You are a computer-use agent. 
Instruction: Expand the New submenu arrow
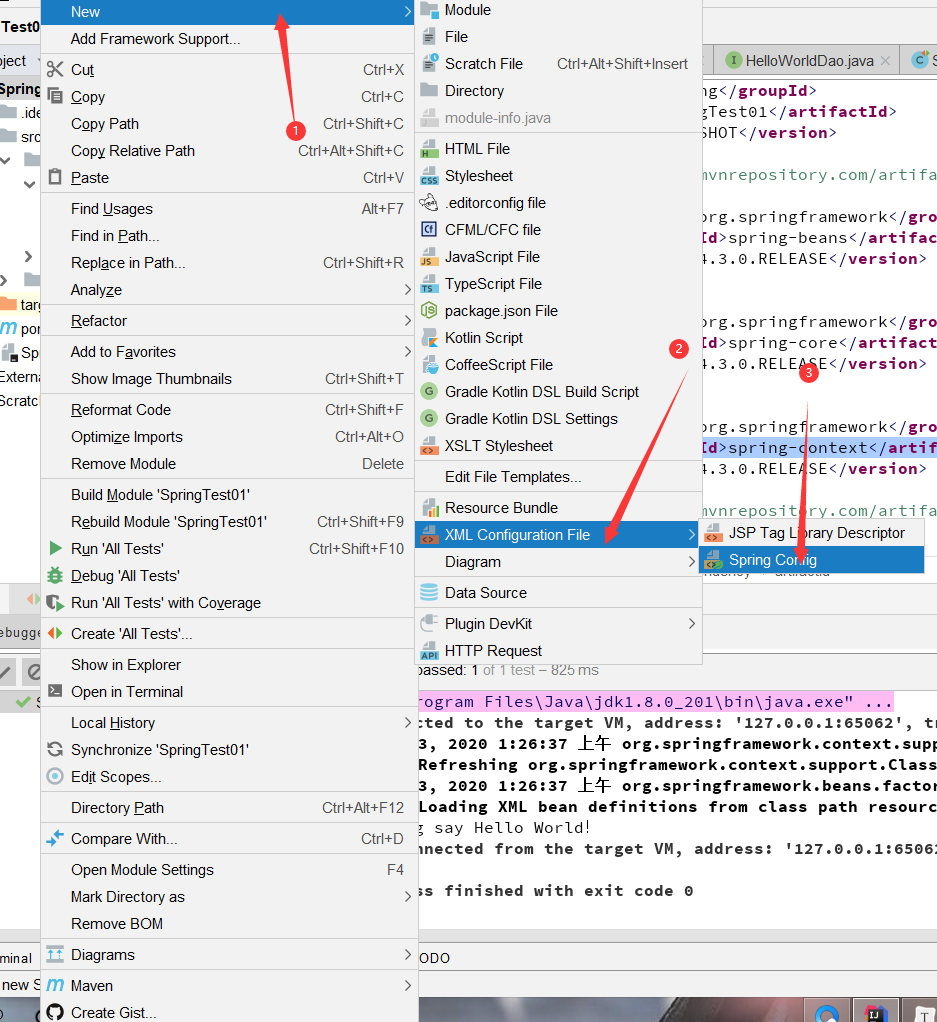(407, 12)
